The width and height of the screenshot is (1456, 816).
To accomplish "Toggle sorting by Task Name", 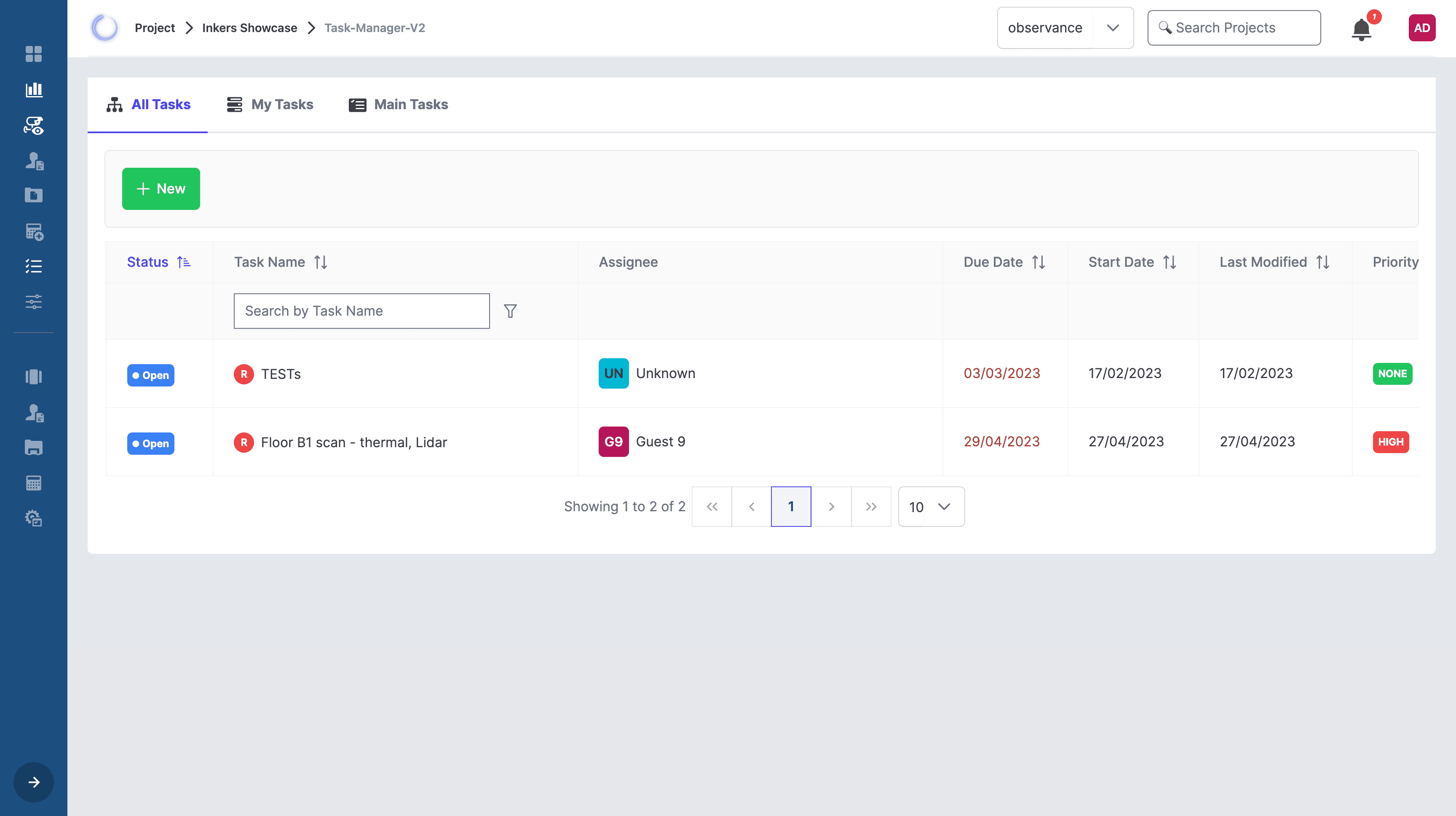I will 321,262.
